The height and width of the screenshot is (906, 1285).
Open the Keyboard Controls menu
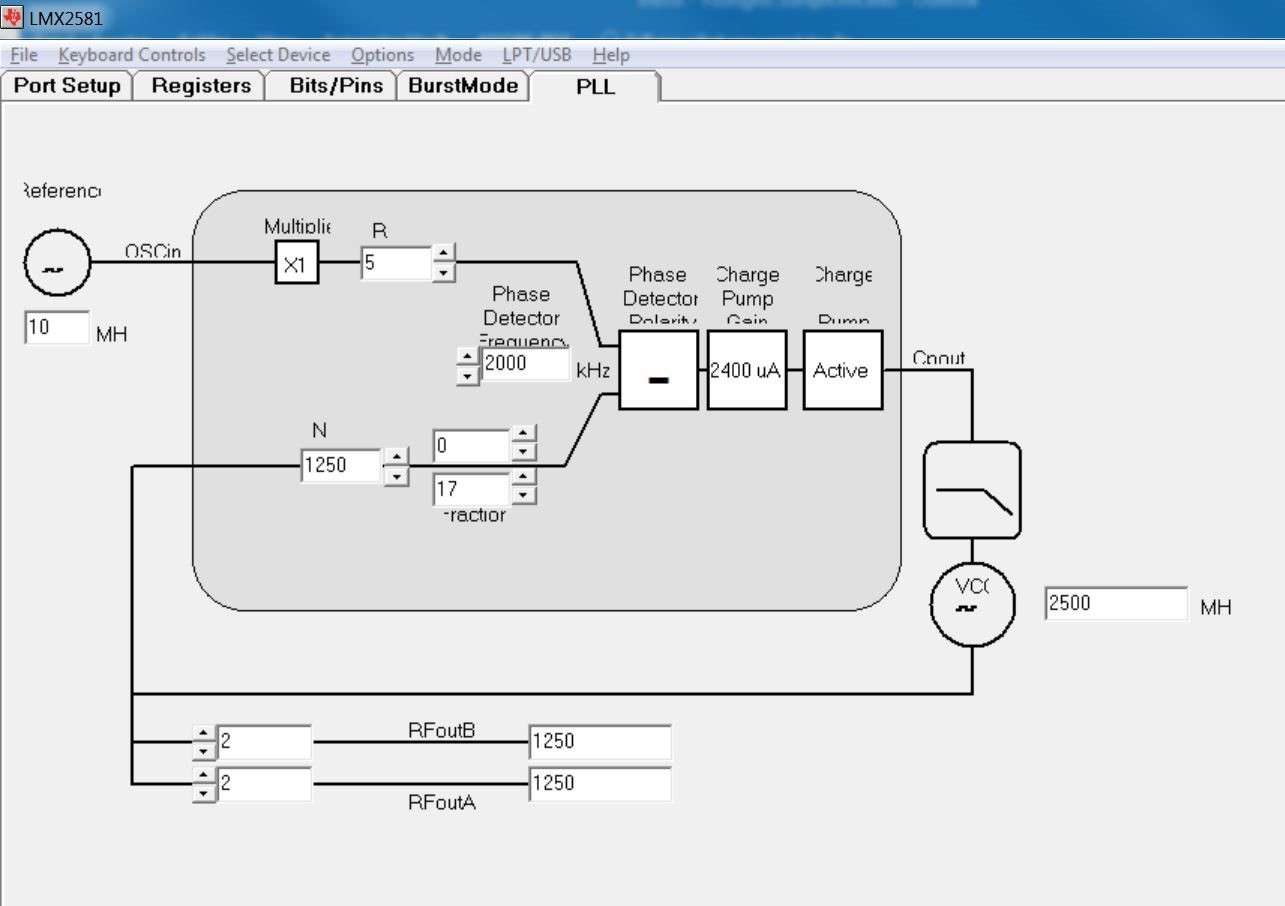(131, 55)
